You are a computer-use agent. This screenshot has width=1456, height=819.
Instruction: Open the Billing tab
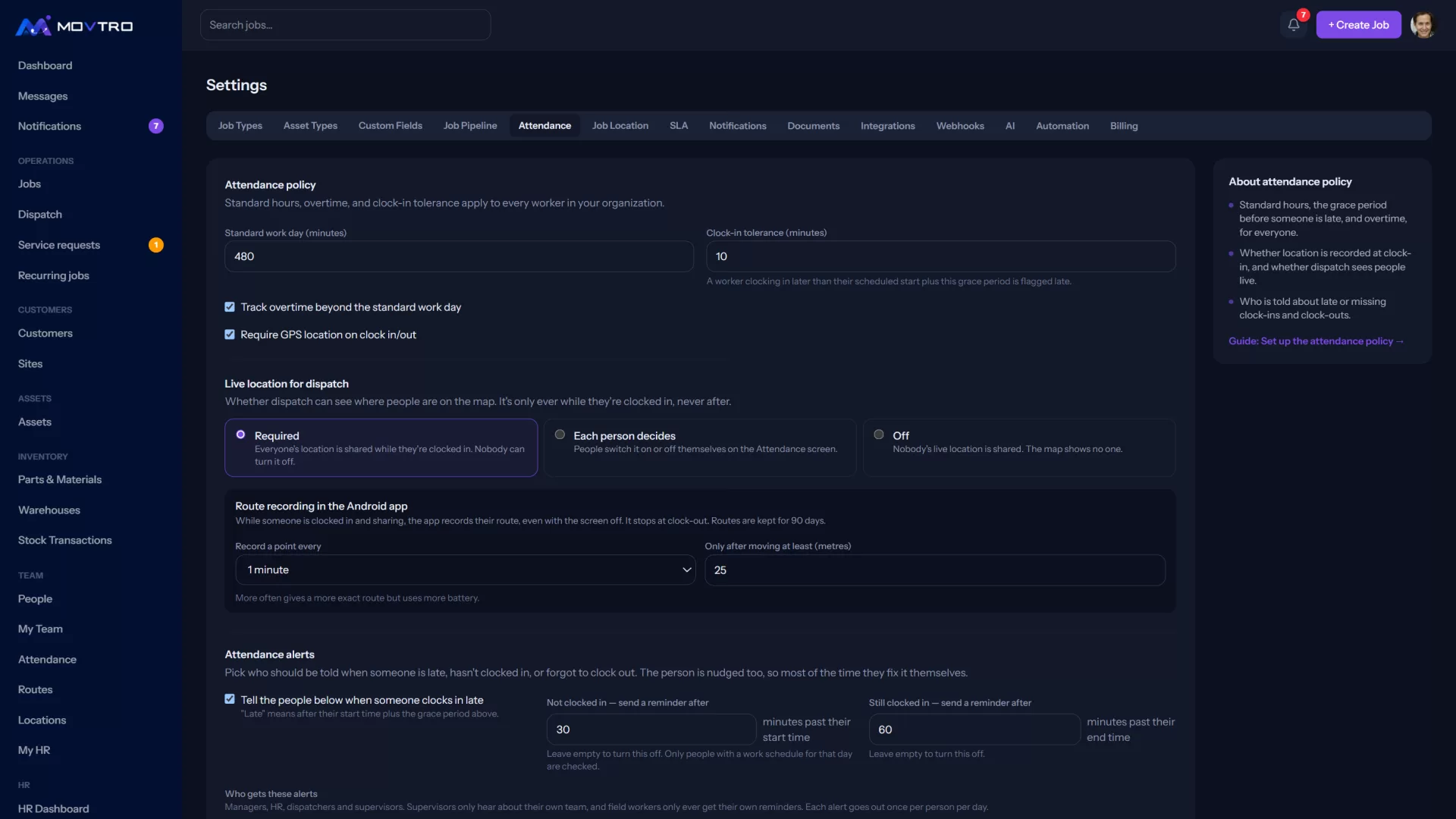pos(1124,126)
